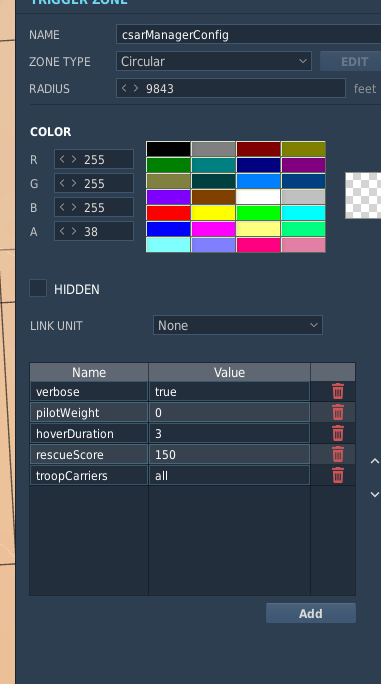Click the pilotWeight value '0' cell
The width and height of the screenshot is (381, 684).
pyautogui.click(x=229, y=412)
